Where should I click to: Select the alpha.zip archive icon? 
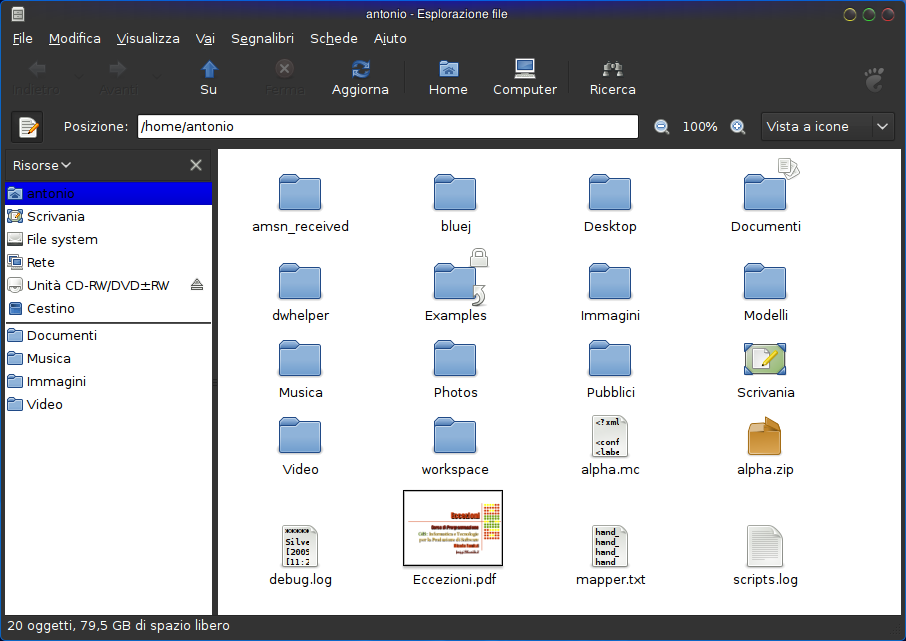tap(764, 438)
